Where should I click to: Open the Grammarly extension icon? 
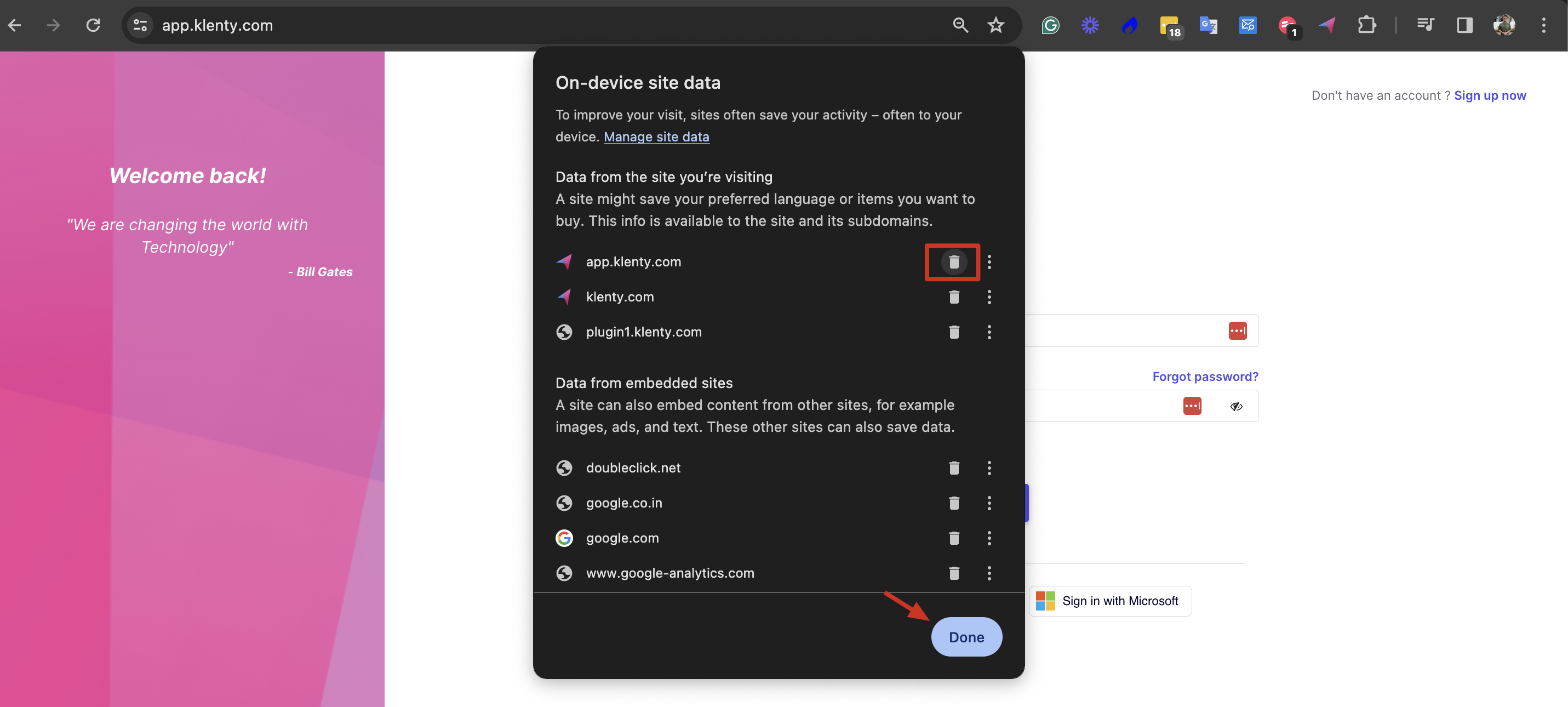(x=1050, y=25)
